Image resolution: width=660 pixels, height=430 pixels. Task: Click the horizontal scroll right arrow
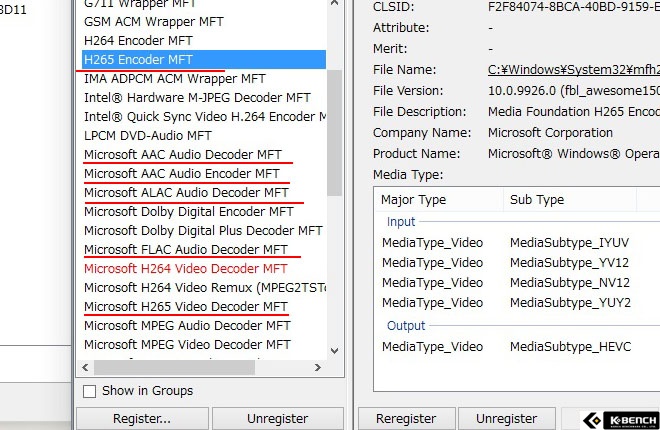pos(318,367)
